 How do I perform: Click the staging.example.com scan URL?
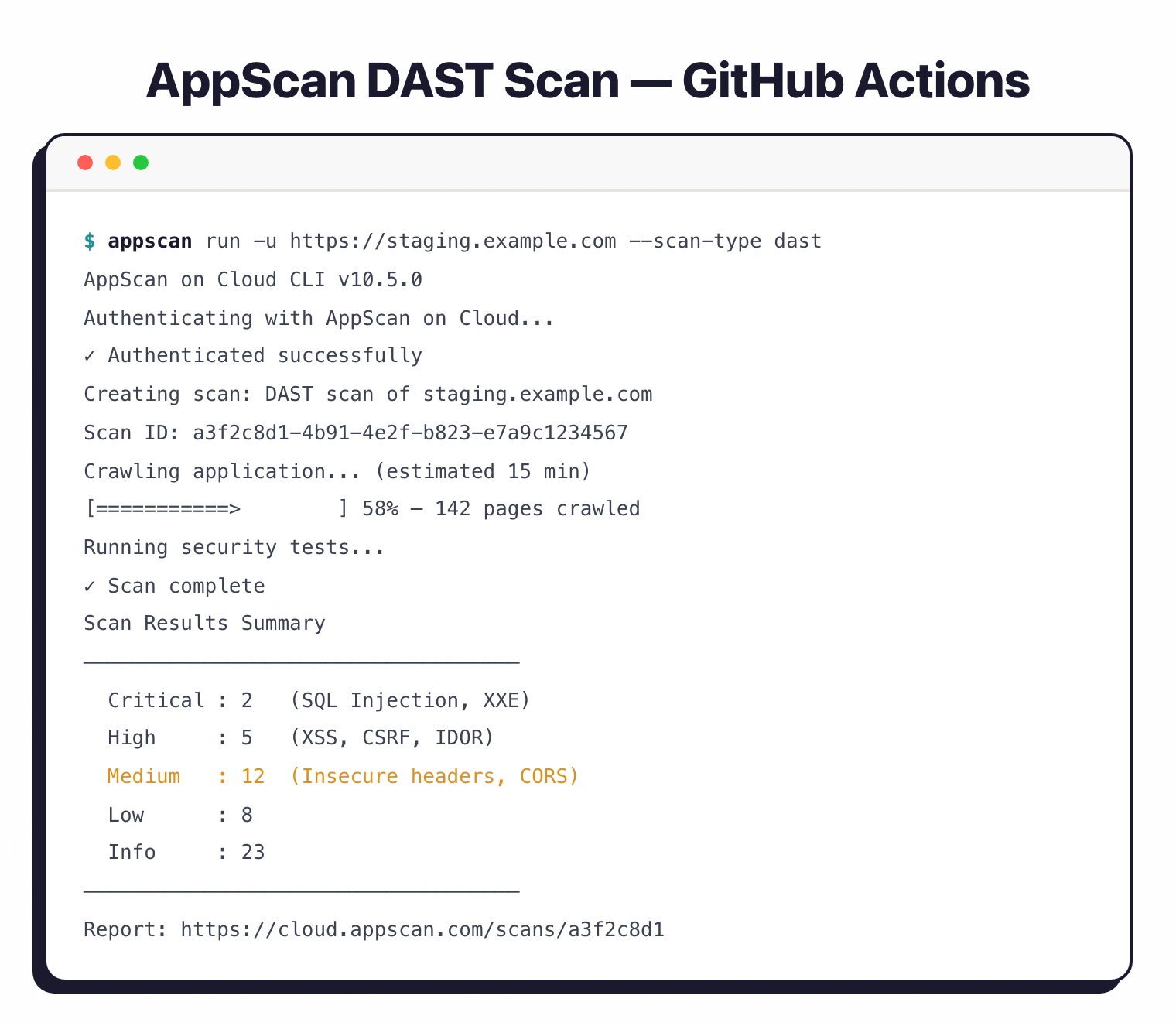click(452, 241)
